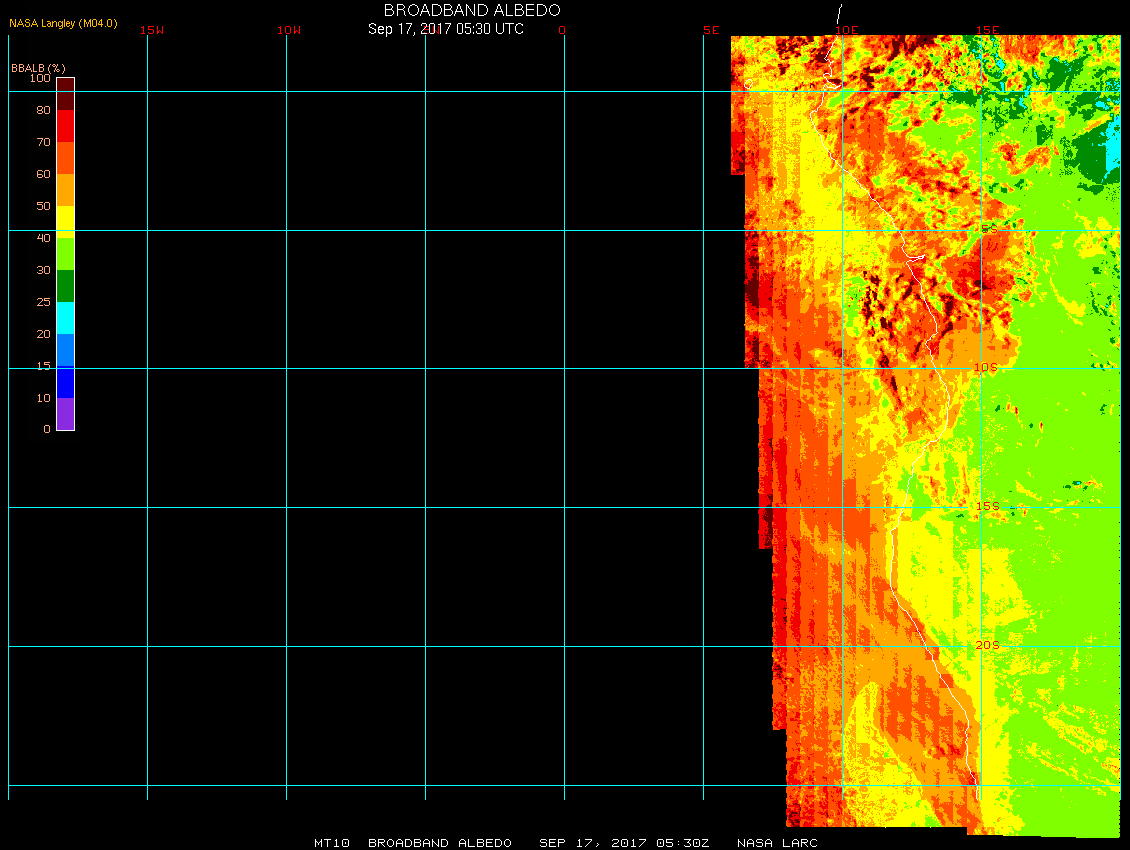Click the 15W longitude label
This screenshot has height=850, width=1130.
coord(152,30)
